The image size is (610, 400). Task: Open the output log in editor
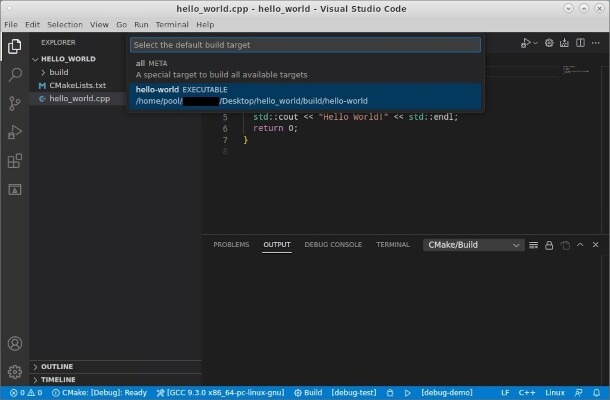[x=565, y=245]
